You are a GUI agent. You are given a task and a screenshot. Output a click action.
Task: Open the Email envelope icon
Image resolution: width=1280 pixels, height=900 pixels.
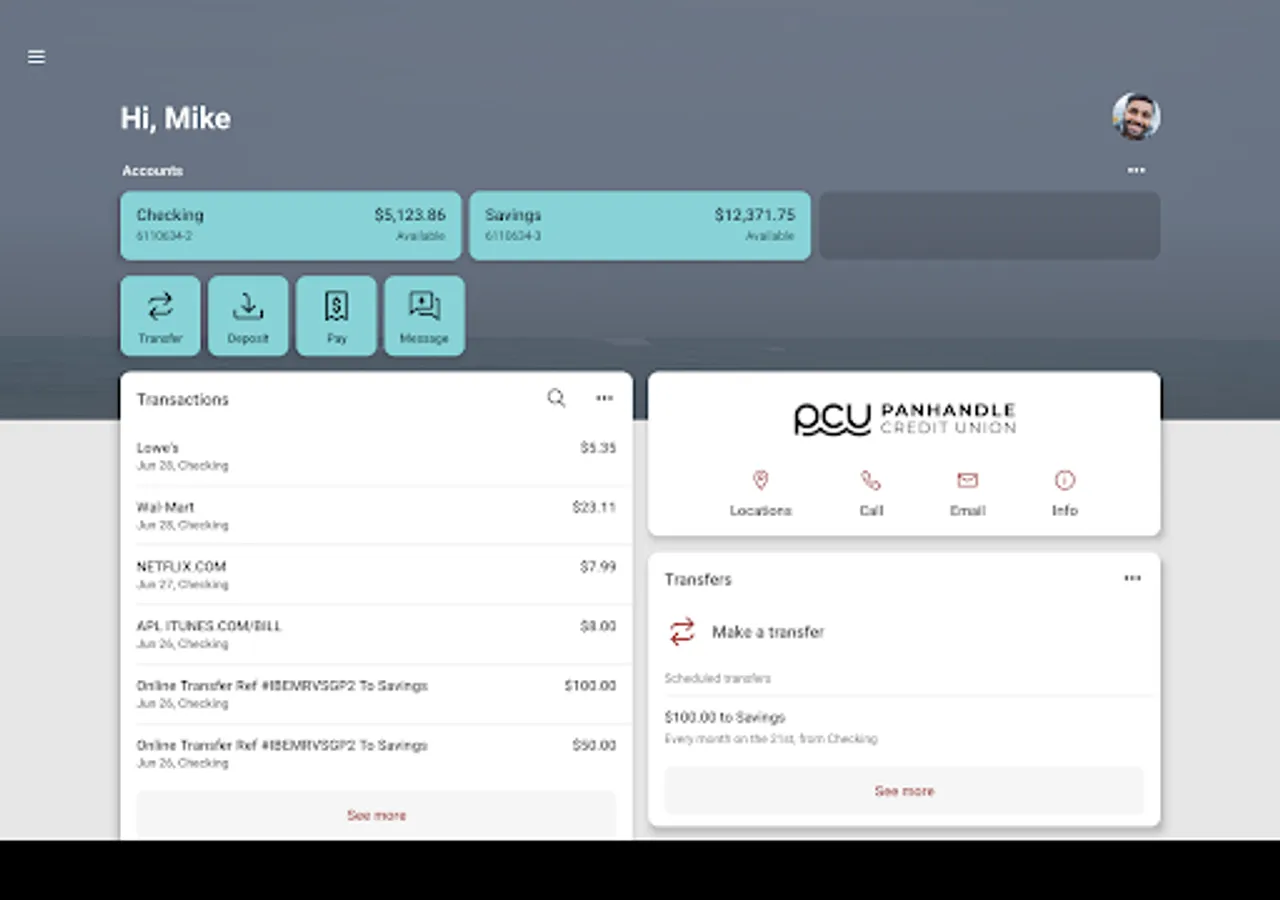[x=967, y=481]
